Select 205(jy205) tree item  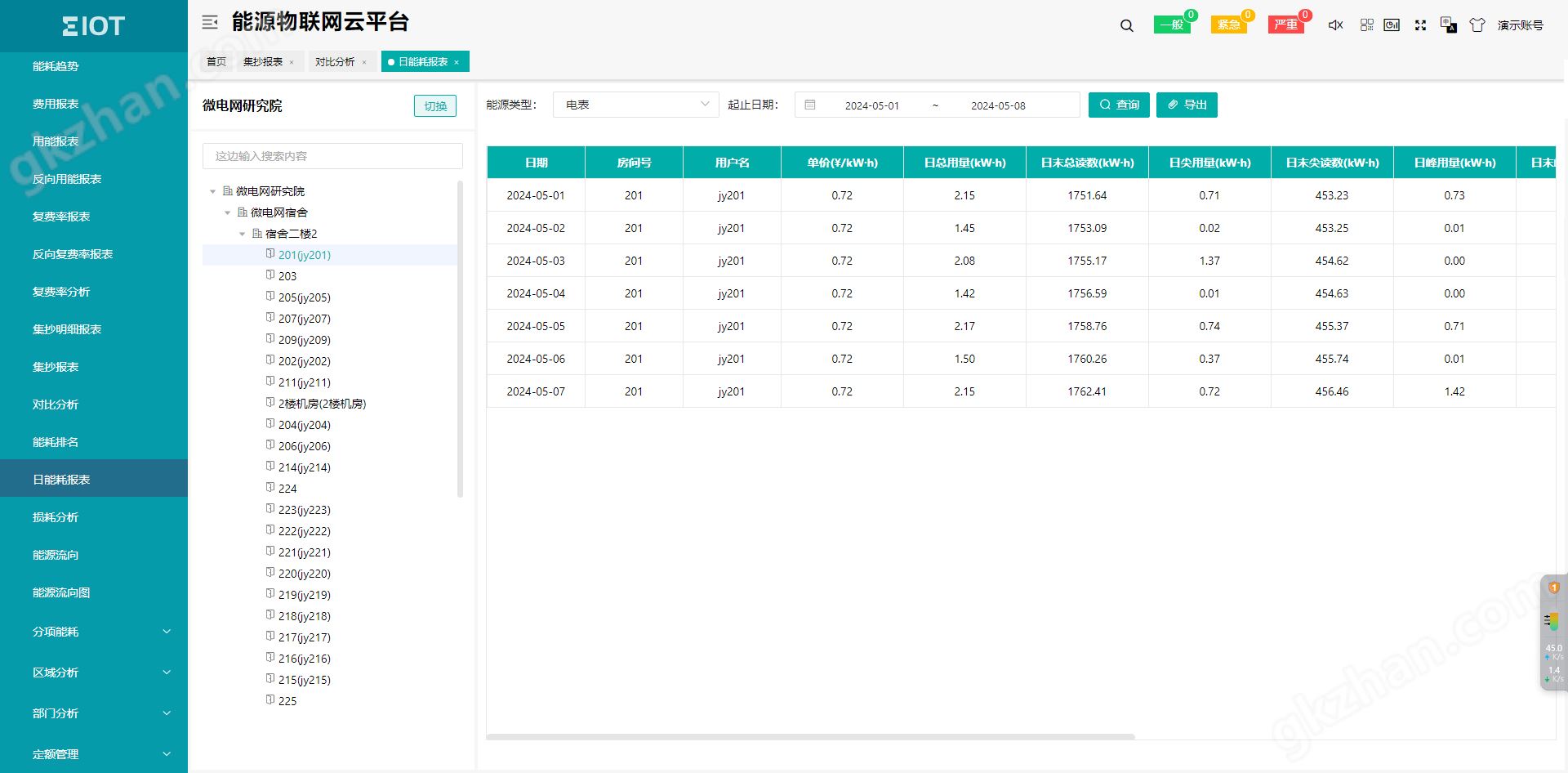(x=305, y=297)
